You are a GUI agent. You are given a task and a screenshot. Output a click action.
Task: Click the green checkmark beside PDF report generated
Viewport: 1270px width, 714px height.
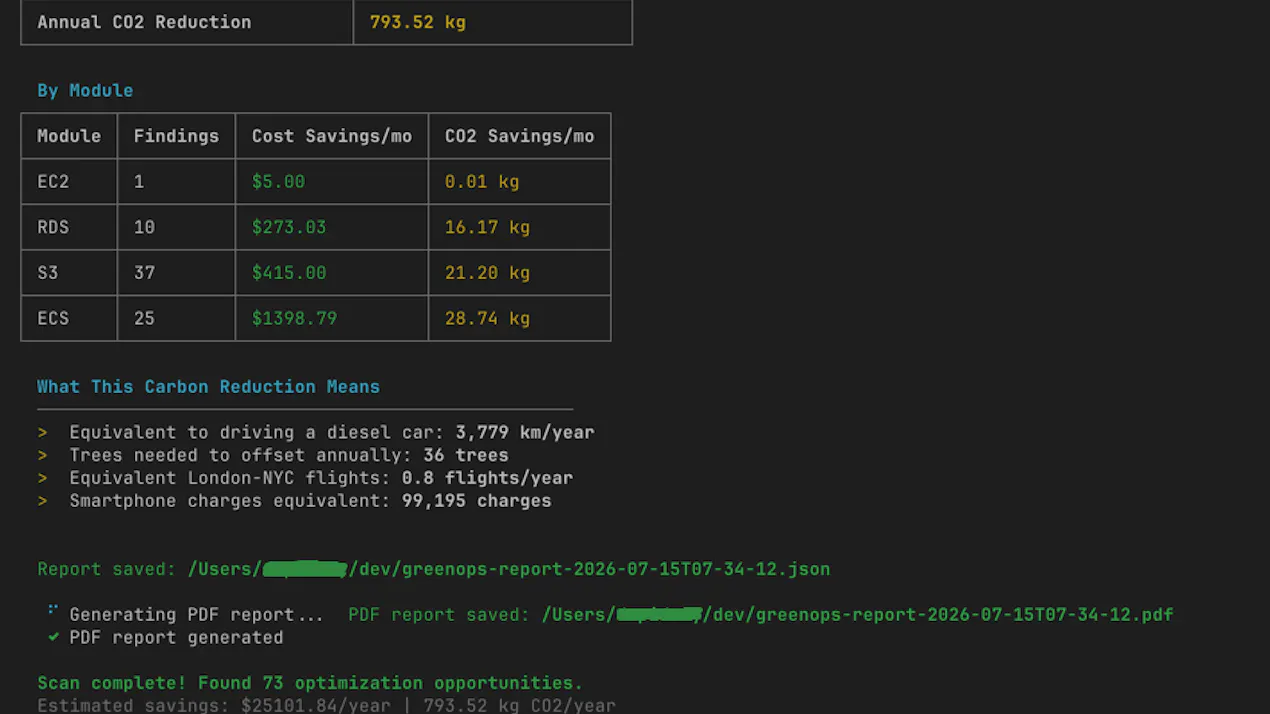(53, 637)
